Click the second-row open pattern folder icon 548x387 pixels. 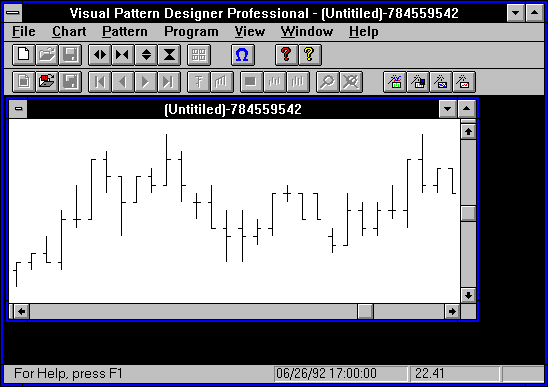pyautogui.click(x=47, y=82)
